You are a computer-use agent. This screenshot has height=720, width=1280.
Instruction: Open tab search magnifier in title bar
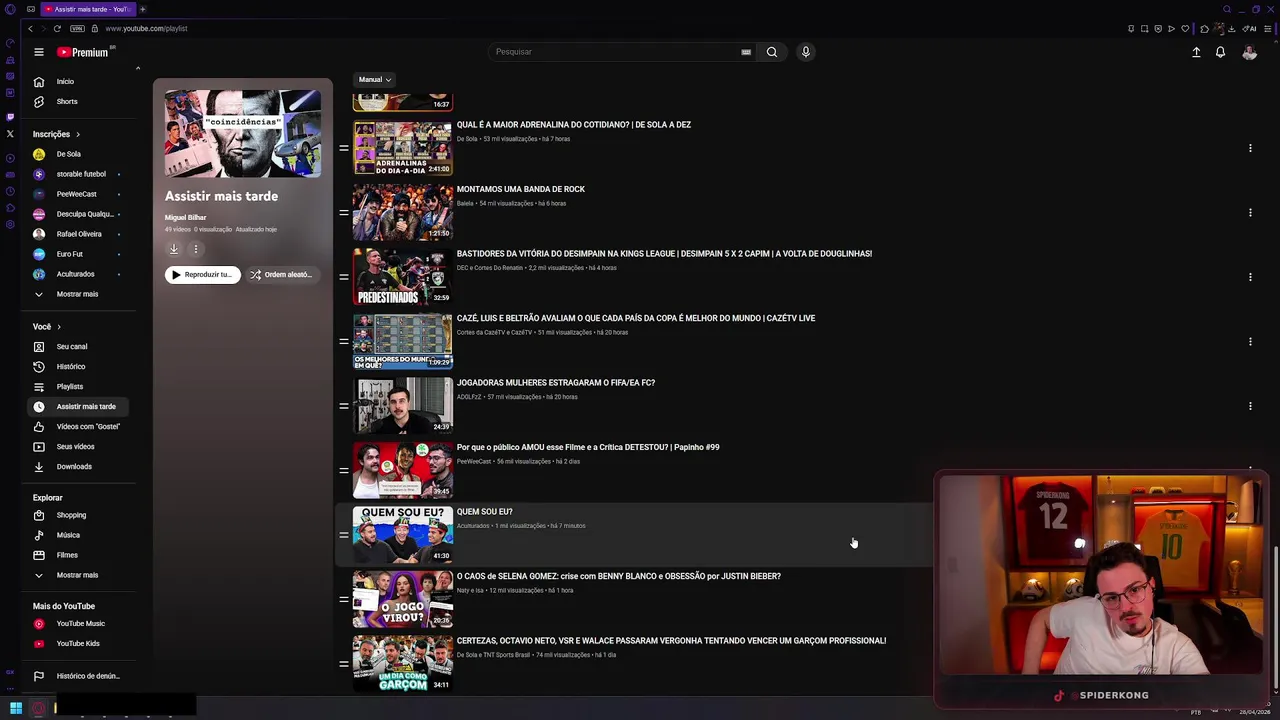pyautogui.click(x=1227, y=9)
